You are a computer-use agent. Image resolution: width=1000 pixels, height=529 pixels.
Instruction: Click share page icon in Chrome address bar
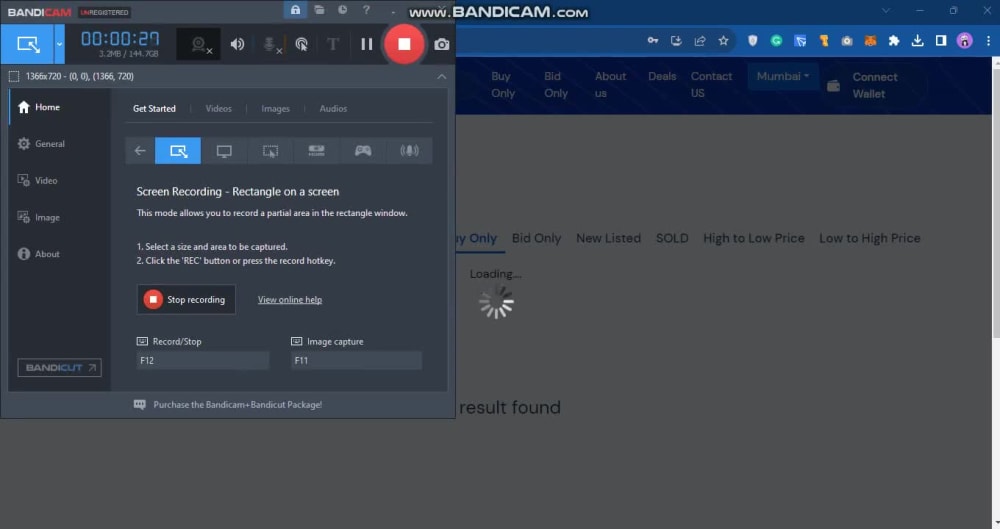click(700, 41)
